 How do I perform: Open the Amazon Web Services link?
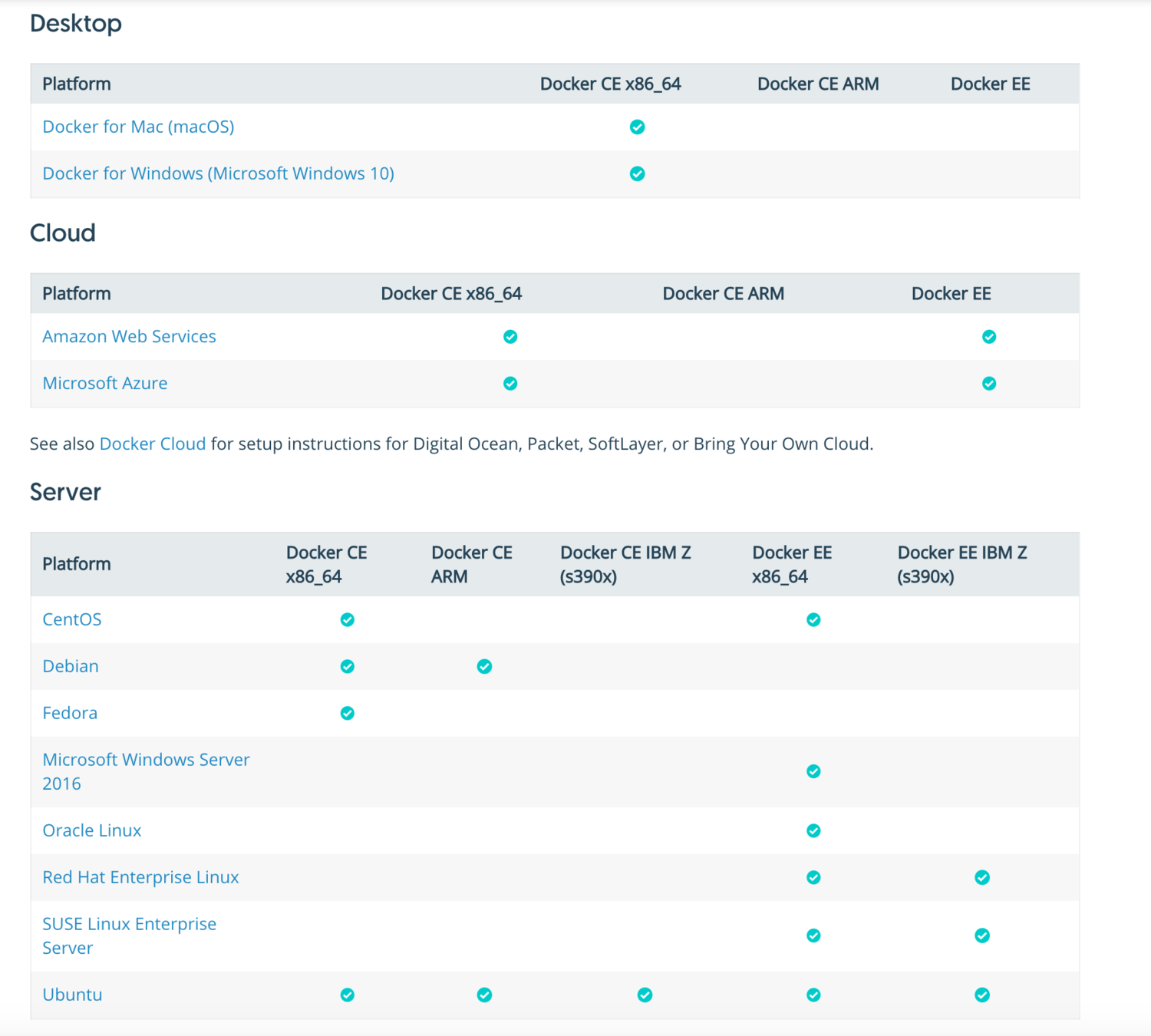(x=129, y=336)
